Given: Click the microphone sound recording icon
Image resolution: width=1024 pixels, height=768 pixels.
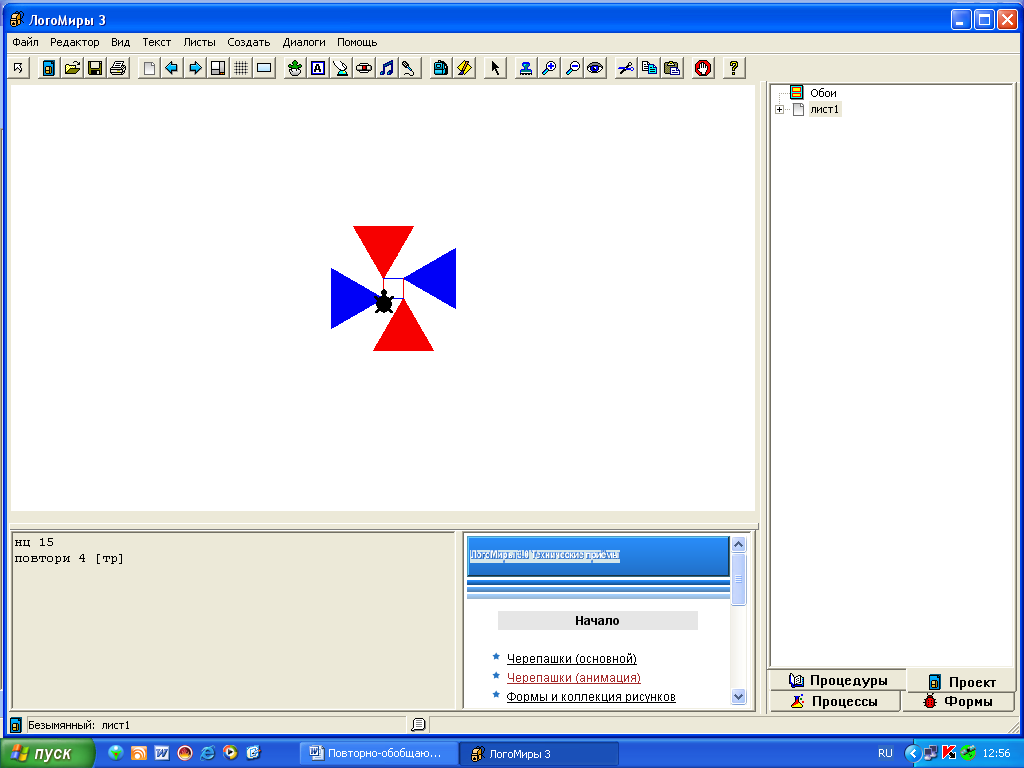Looking at the screenshot, I should click(409, 68).
